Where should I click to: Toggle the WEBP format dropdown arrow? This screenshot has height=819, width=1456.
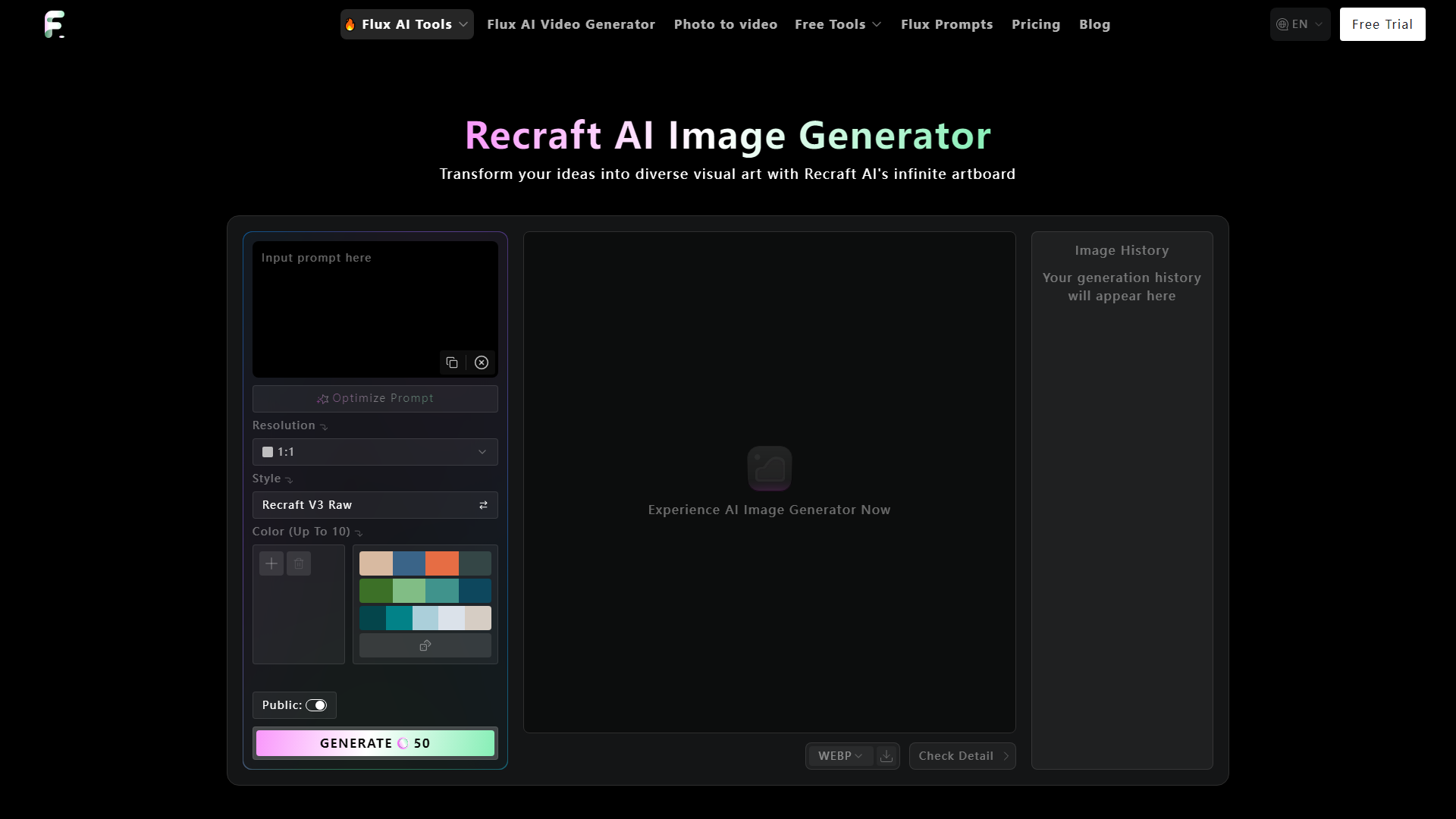pyautogui.click(x=858, y=755)
